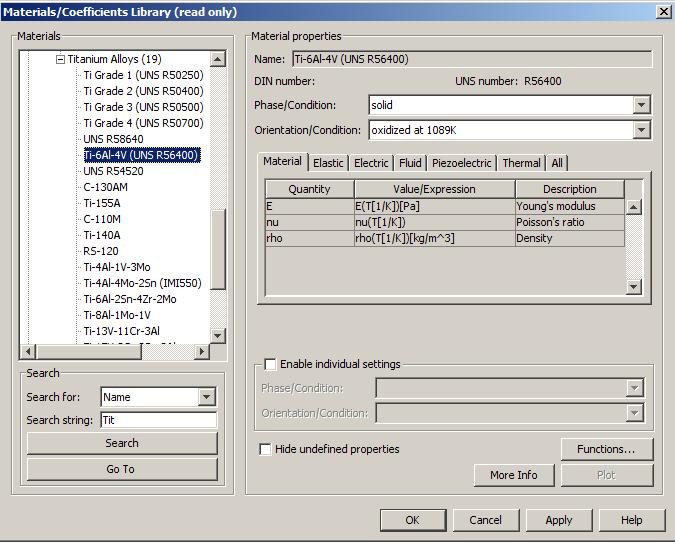The image size is (675, 546).
Task: Switch to the Elastic tab
Action: [x=328, y=163]
